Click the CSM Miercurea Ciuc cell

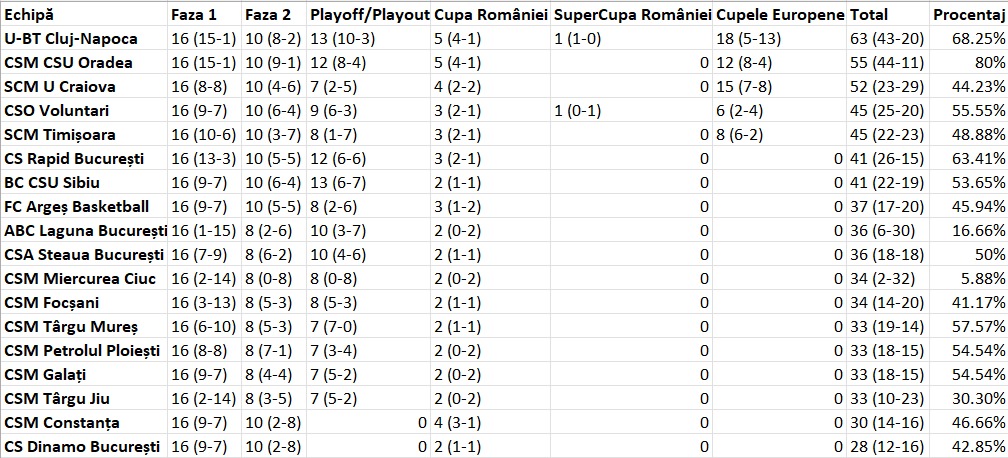(85, 279)
